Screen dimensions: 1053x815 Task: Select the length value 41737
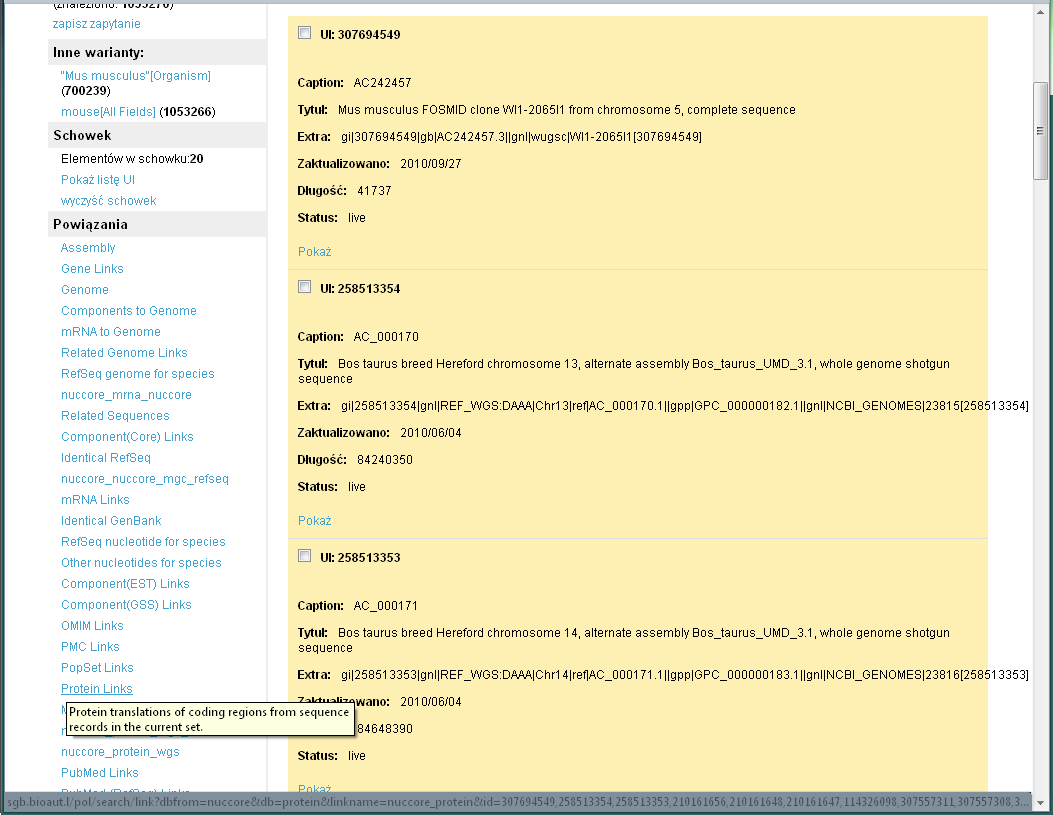coord(374,191)
